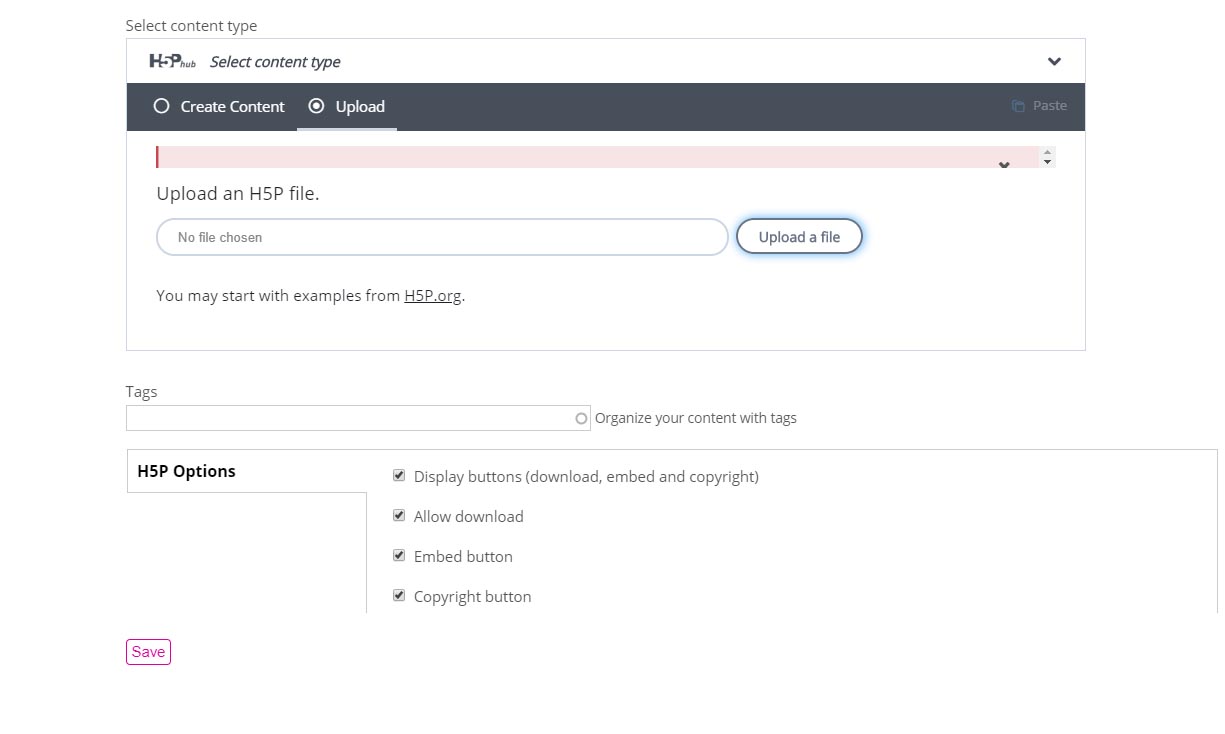Click the chevron on the error banner
This screenshot has width=1225, height=734.
point(1004,165)
